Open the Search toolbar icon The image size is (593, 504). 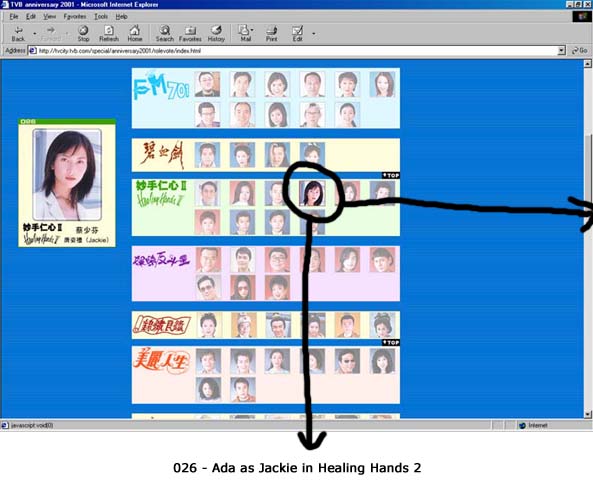click(165, 33)
